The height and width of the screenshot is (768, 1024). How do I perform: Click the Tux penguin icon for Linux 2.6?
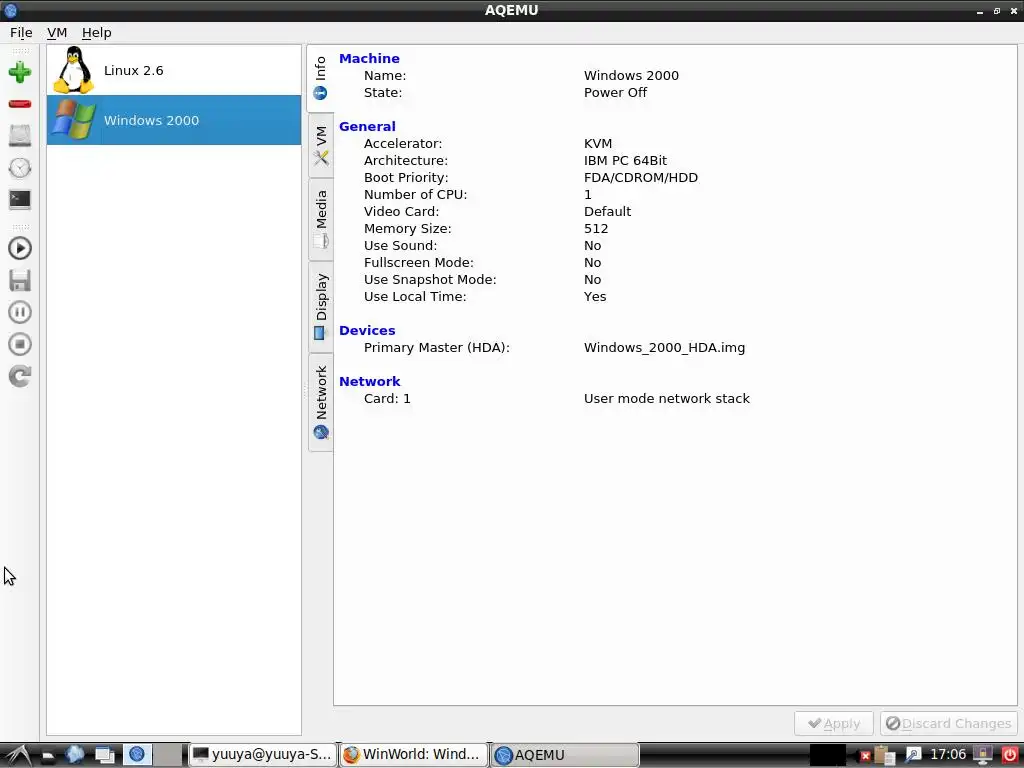[x=73, y=71]
